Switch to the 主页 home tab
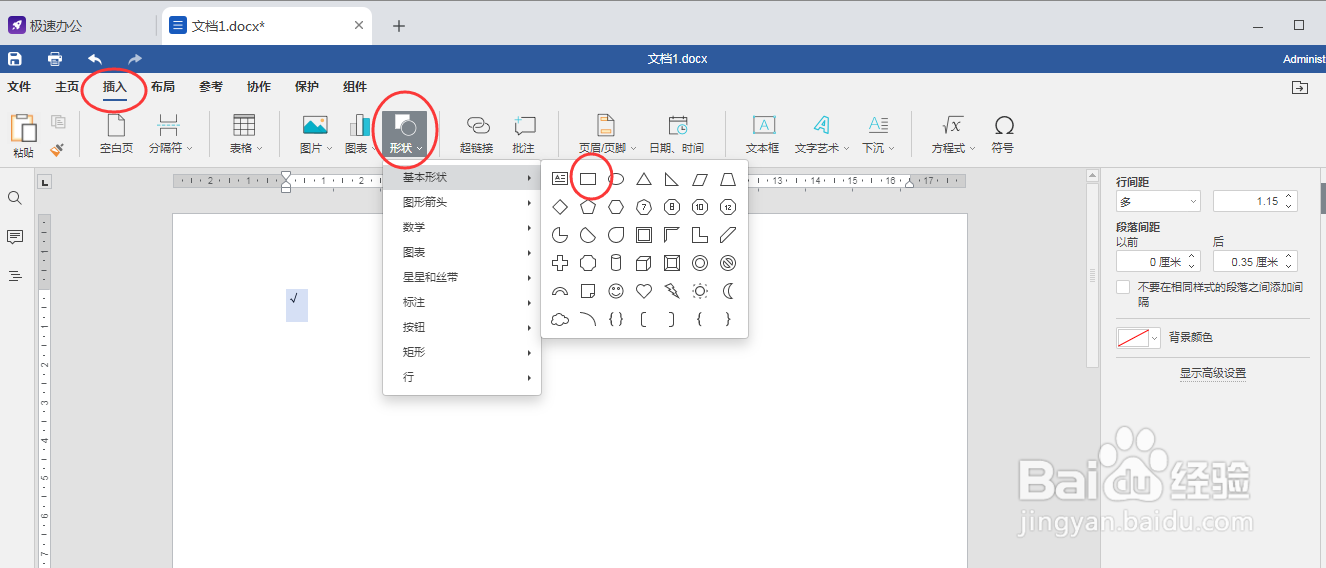 point(67,87)
